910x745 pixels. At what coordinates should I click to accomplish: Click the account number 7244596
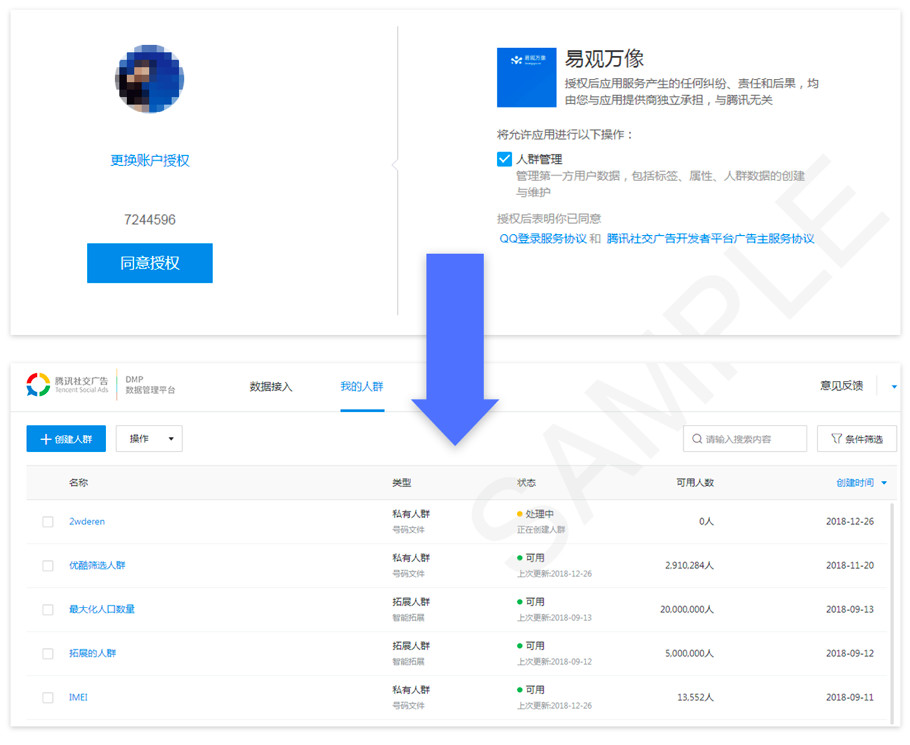point(150,220)
